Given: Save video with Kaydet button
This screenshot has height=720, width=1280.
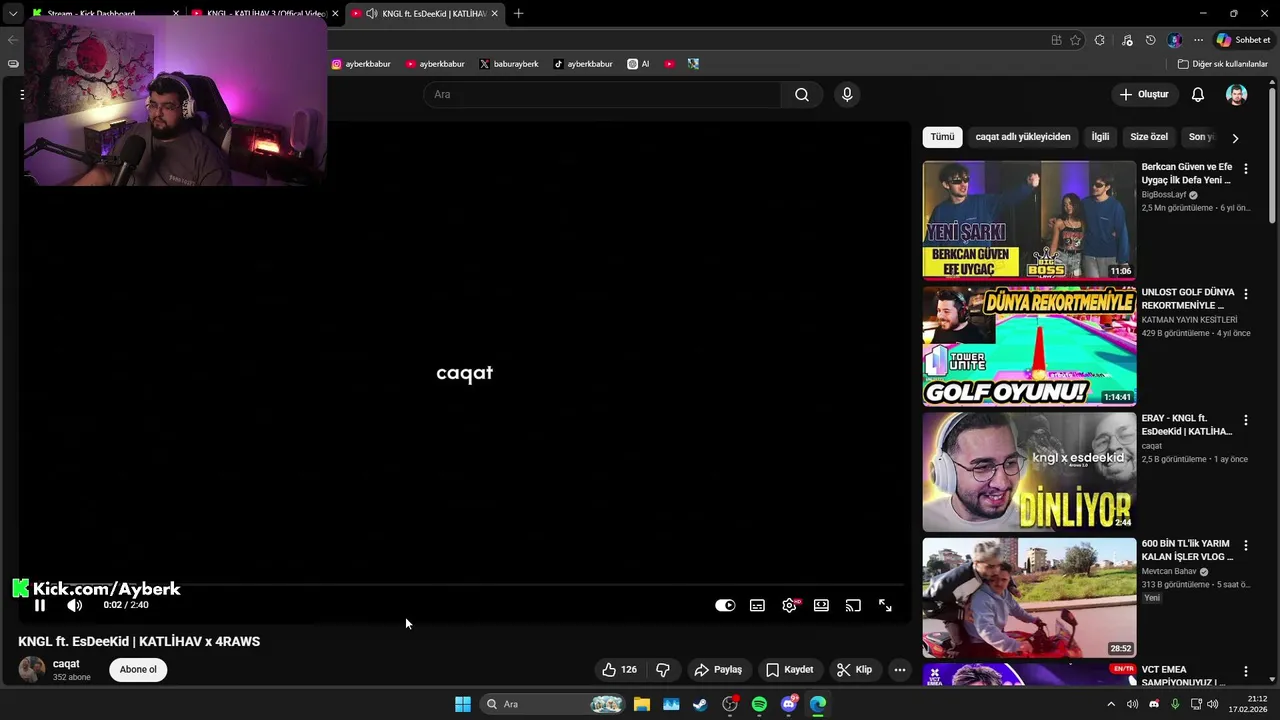Looking at the screenshot, I should coord(790,670).
